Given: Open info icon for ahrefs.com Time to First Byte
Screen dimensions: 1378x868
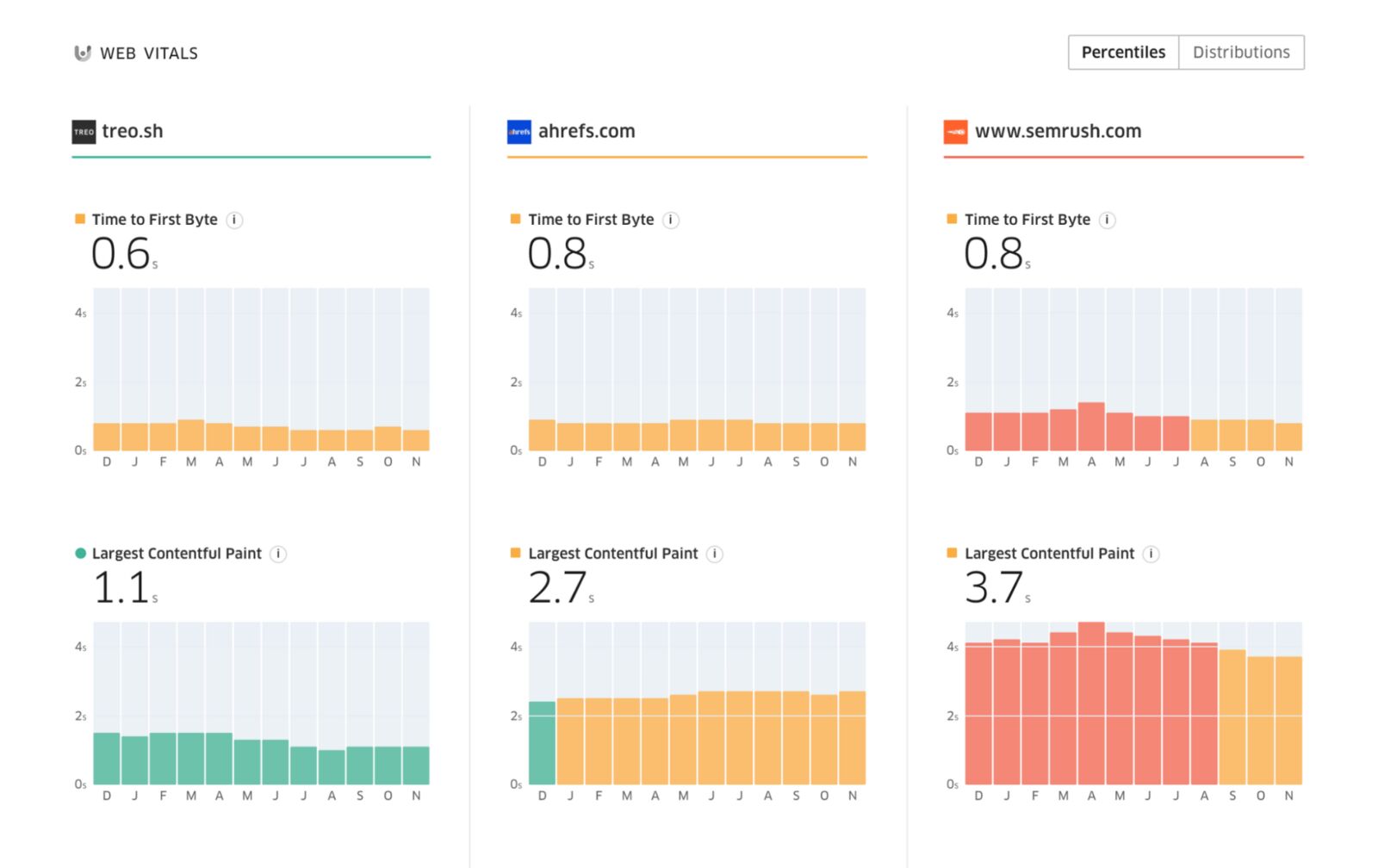Looking at the screenshot, I should point(671,220).
